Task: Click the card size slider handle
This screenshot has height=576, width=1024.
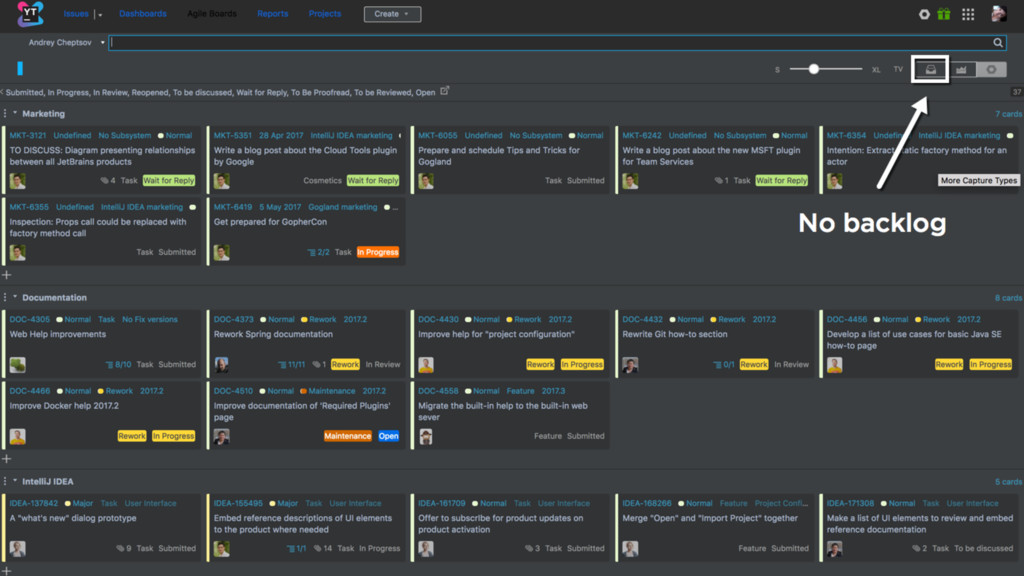Action: click(814, 69)
